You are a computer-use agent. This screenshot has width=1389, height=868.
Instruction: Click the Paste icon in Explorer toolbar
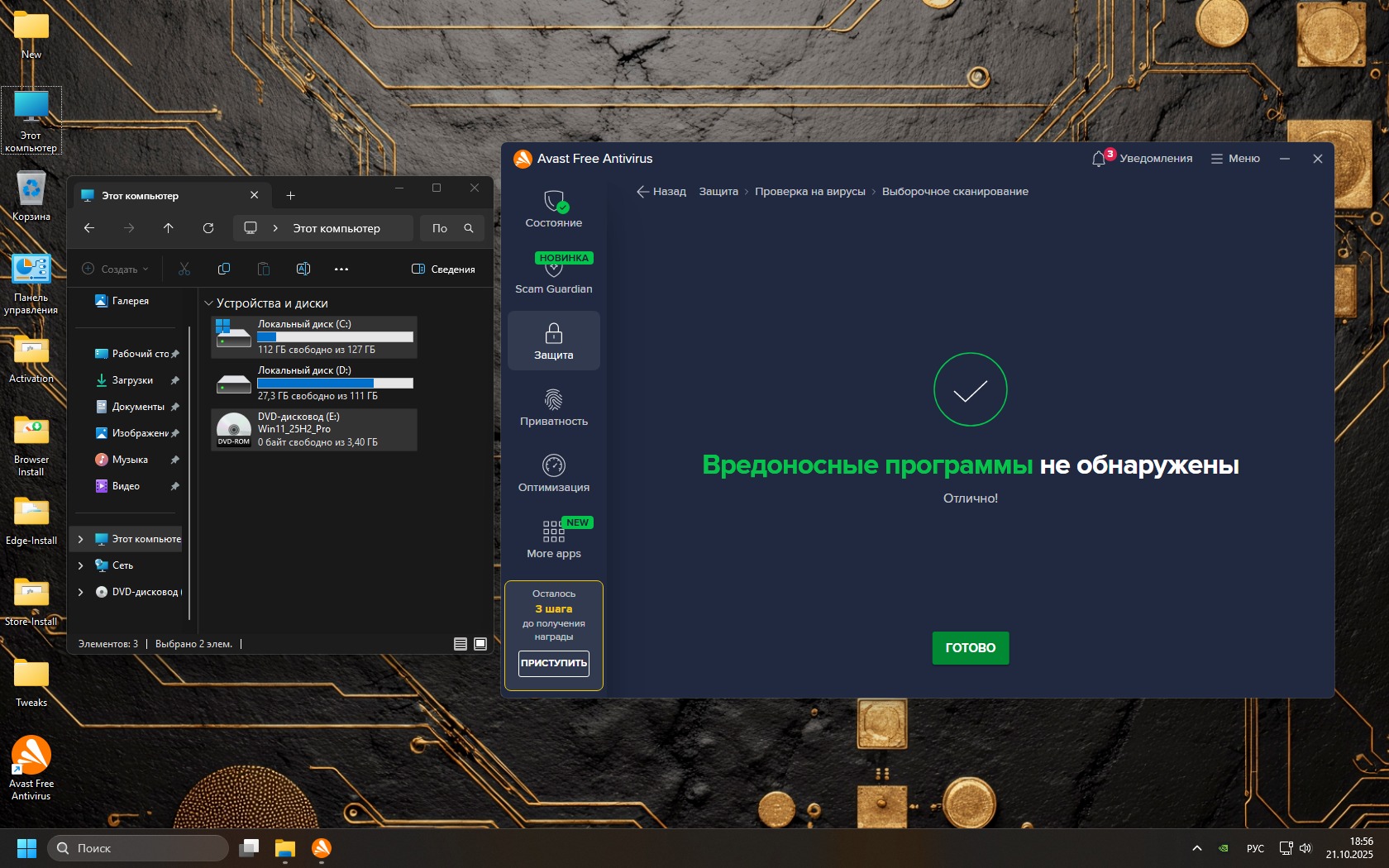(x=264, y=269)
